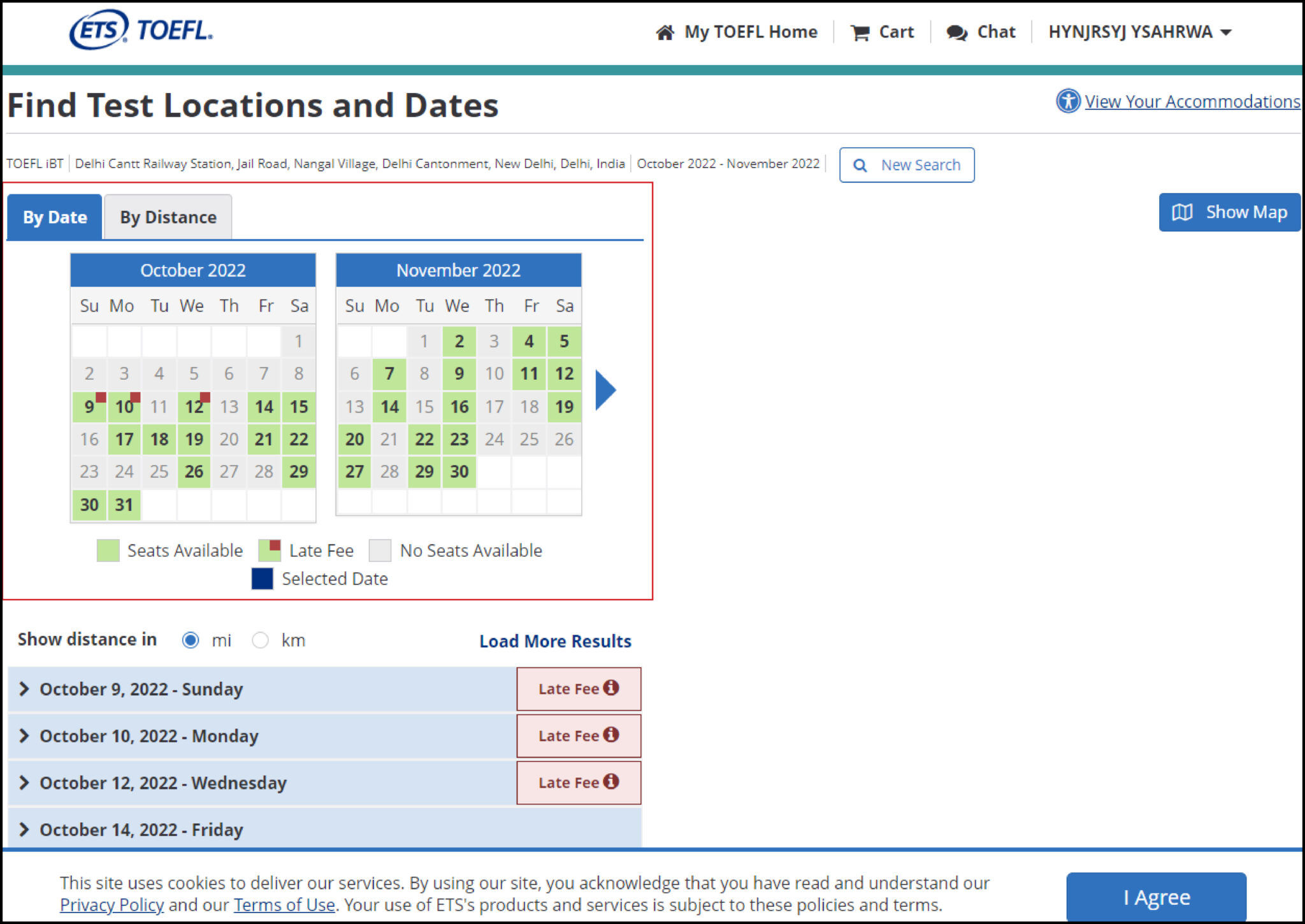The image size is (1305, 924).
Task: Select October 18 in the calendar
Action: coord(159,439)
